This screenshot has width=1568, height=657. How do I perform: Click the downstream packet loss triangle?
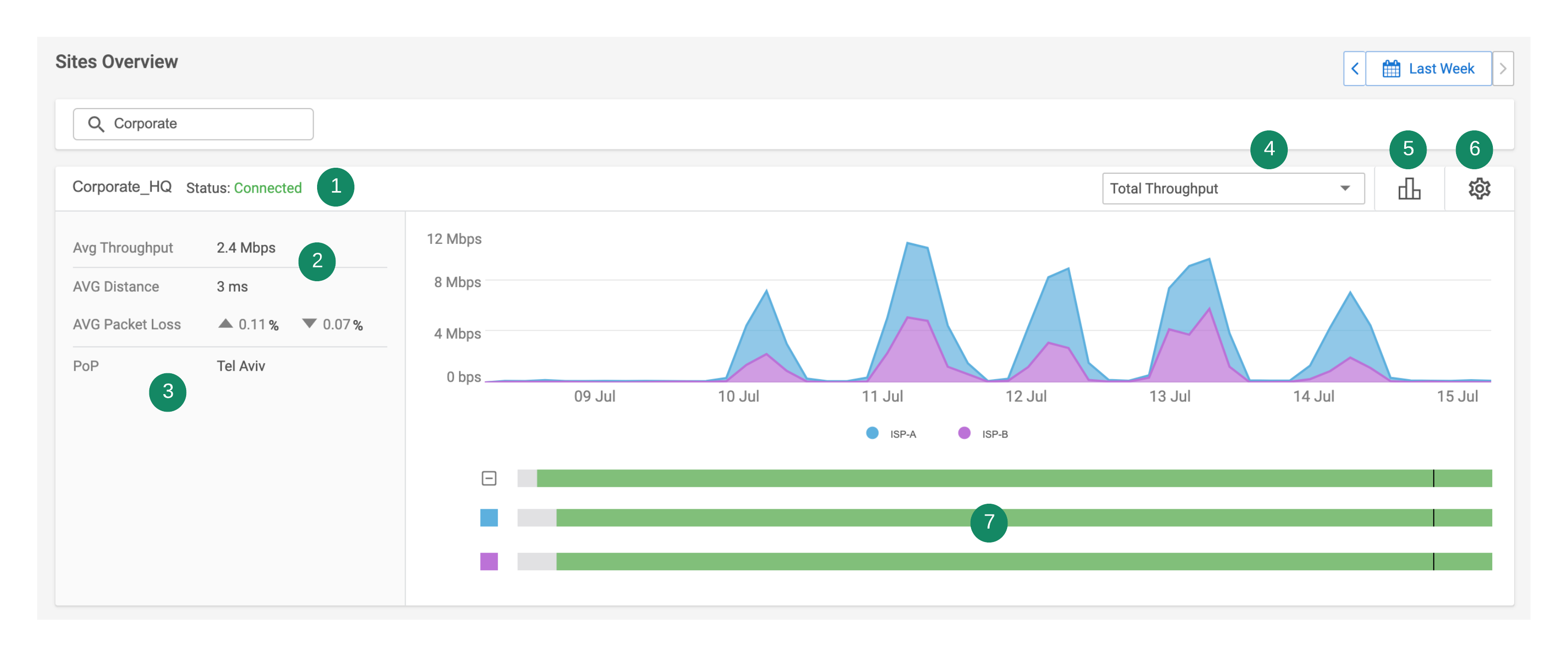pyautogui.click(x=309, y=324)
